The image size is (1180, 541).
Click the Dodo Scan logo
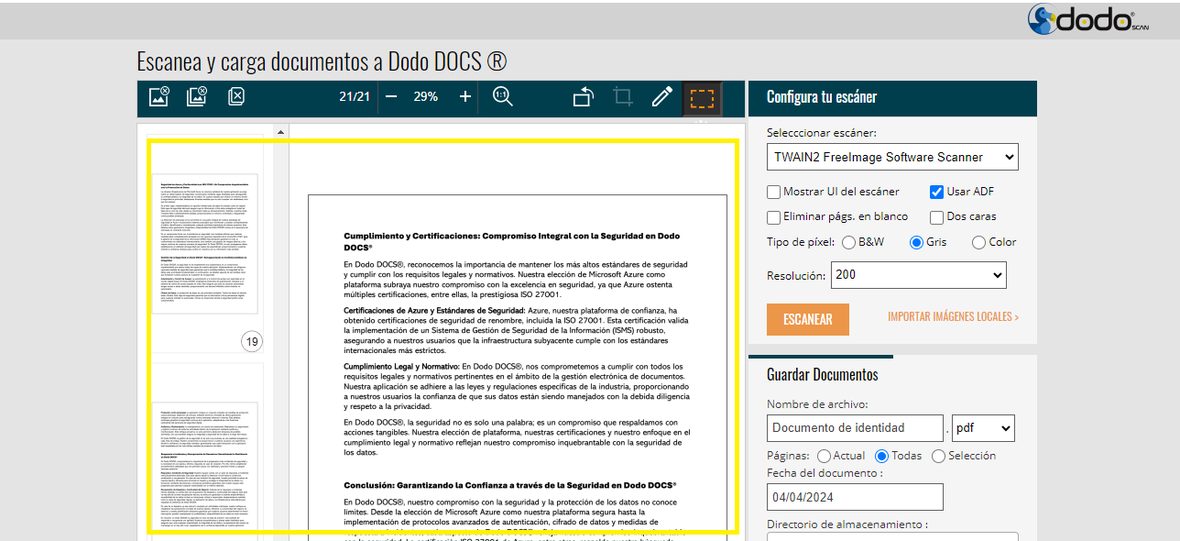(1088, 20)
